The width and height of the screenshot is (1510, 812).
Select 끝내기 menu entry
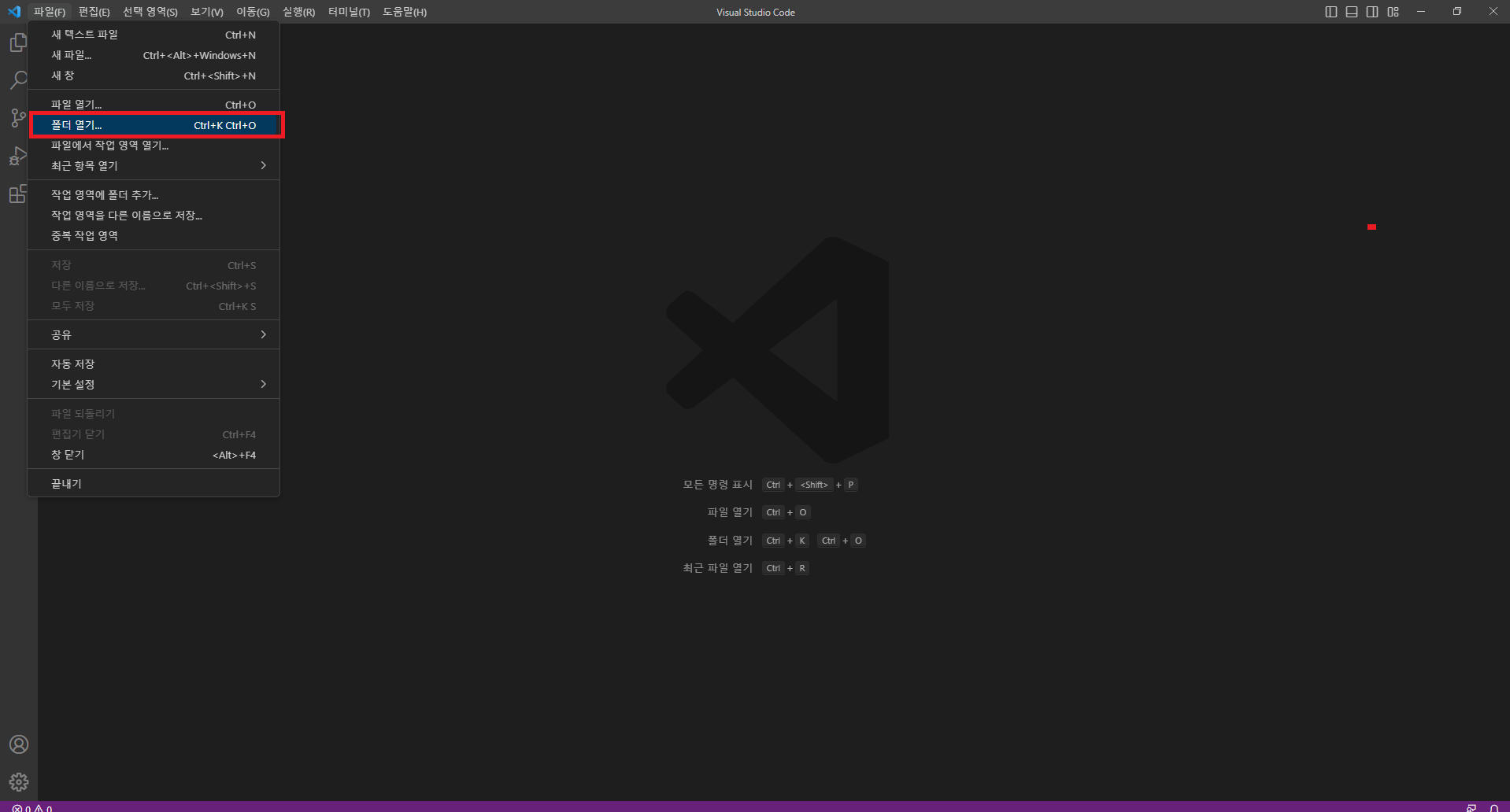click(154, 484)
